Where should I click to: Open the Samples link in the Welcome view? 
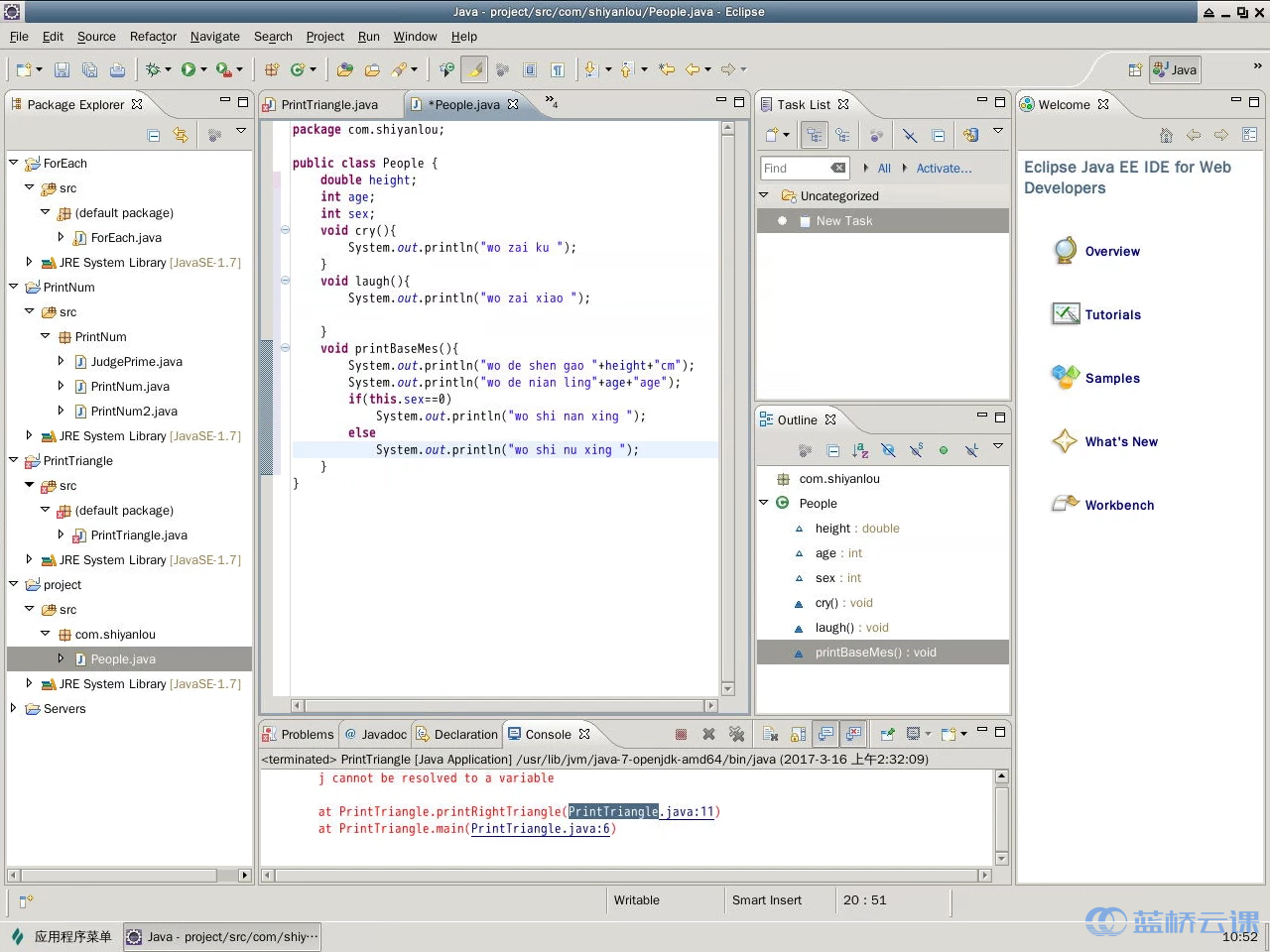(x=1112, y=379)
